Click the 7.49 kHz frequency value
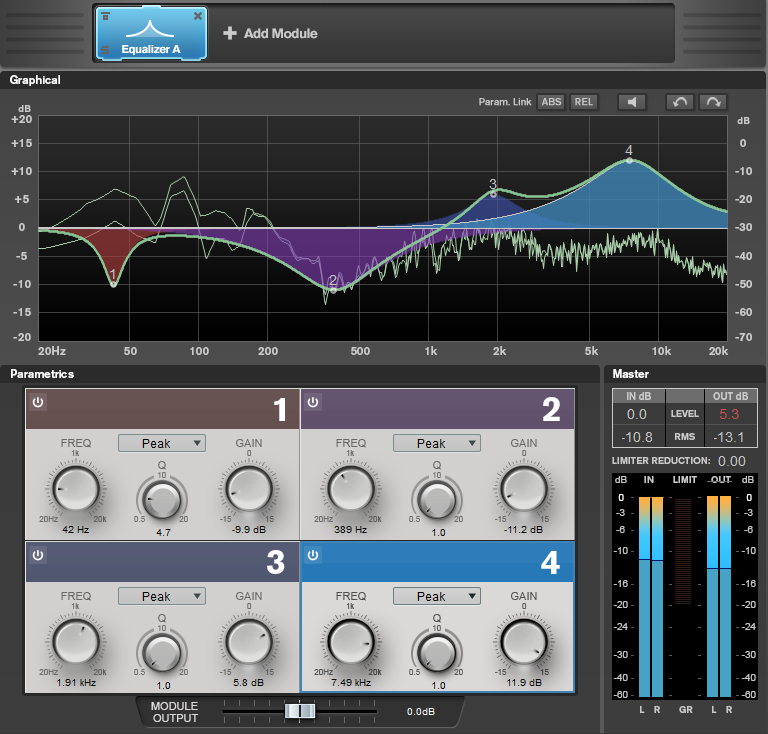 [351, 682]
